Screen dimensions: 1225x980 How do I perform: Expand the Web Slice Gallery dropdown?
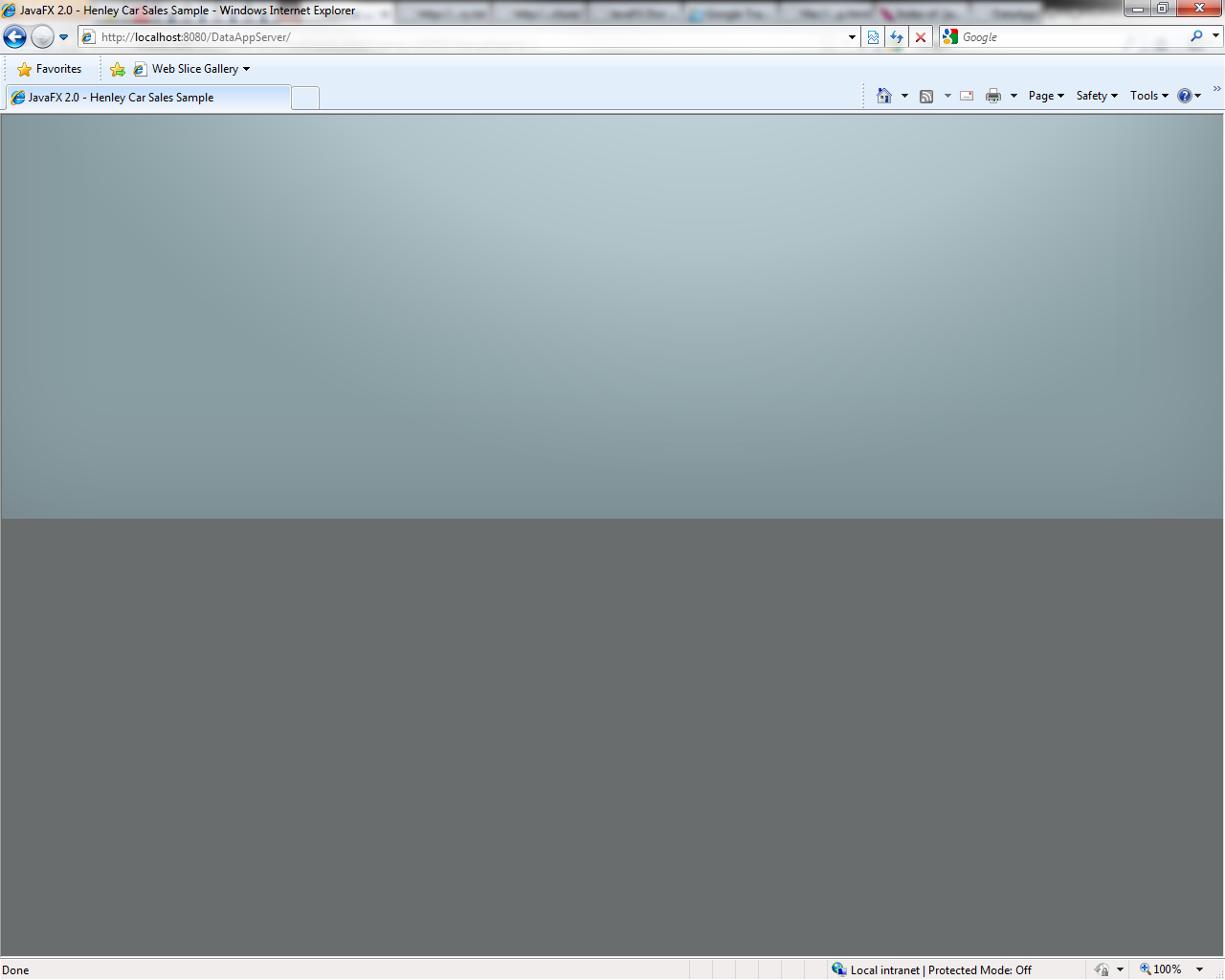coord(246,69)
